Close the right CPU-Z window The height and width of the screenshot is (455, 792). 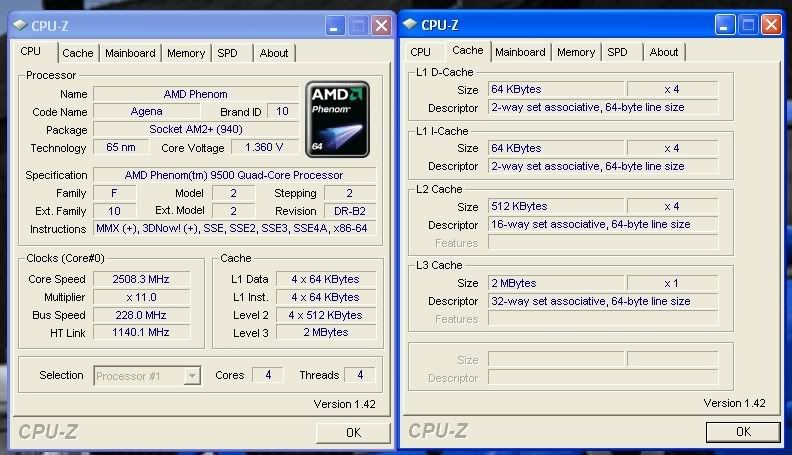[771, 25]
